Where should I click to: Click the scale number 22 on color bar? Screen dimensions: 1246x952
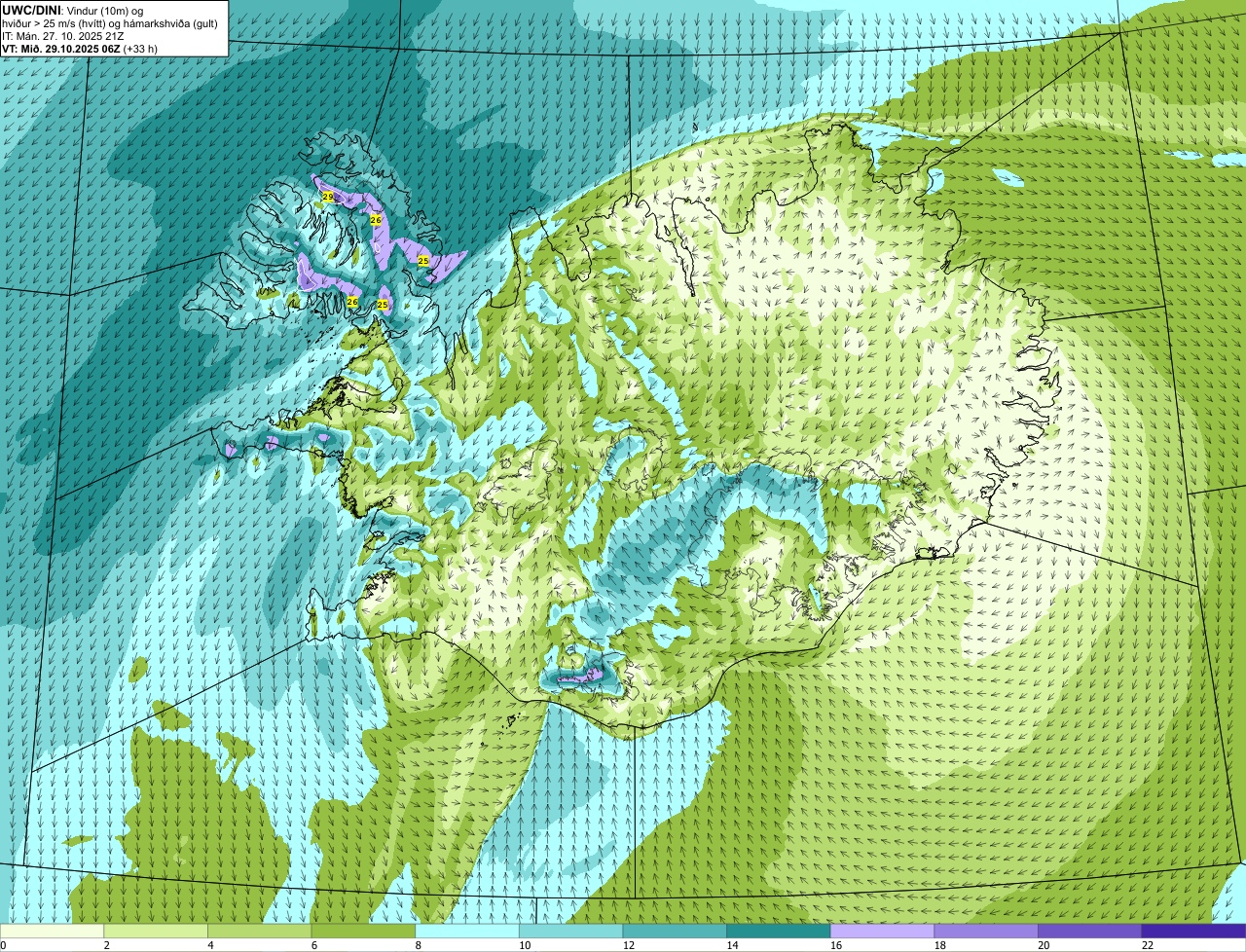(x=1147, y=945)
